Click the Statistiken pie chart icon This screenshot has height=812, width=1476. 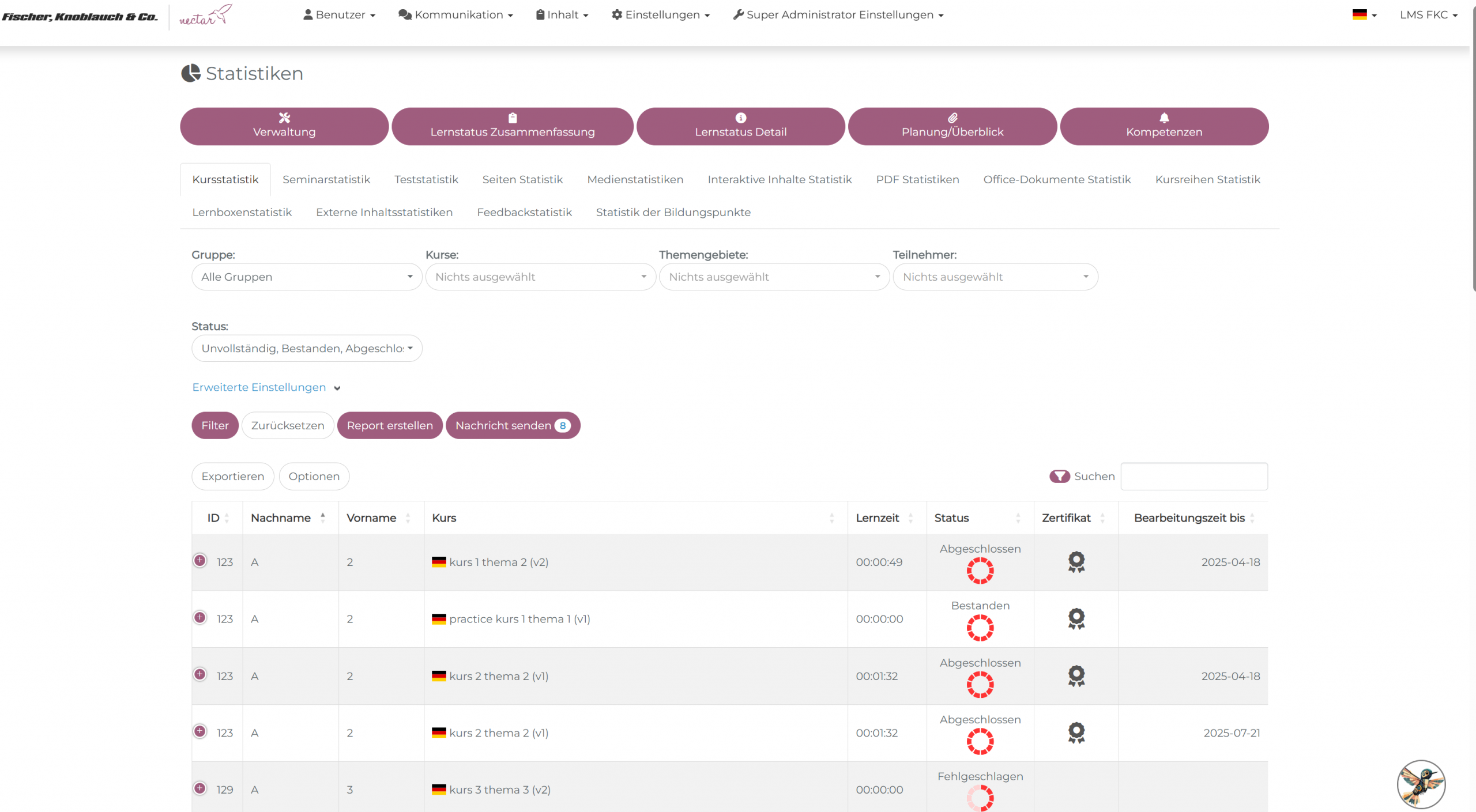pyautogui.click(x=191, y=73)
